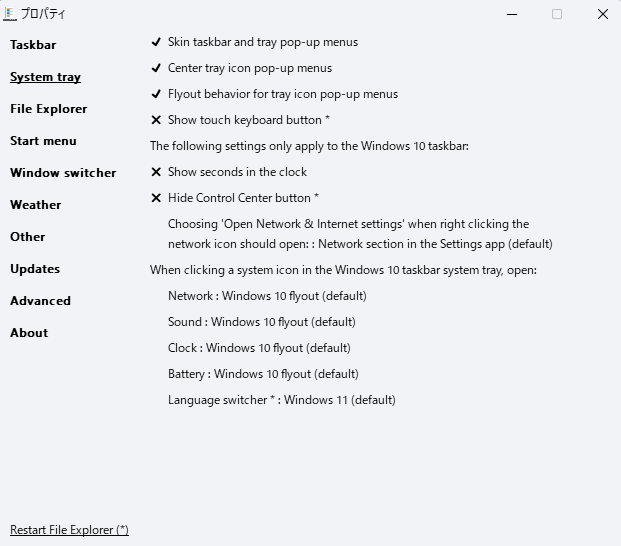The image size is (621, 546).
Task: Open the About page
Action: pos(29,333)
